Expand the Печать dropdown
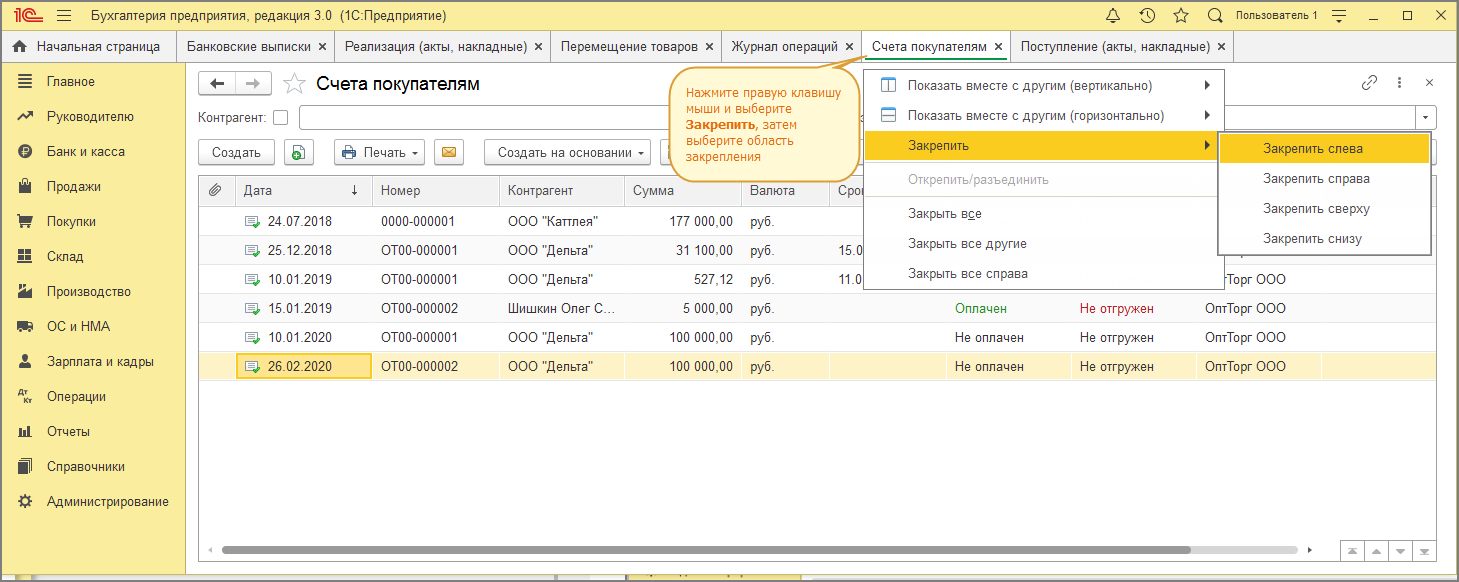The height and width of the screenshot is (582, 1459). click(x=379, y=152)
